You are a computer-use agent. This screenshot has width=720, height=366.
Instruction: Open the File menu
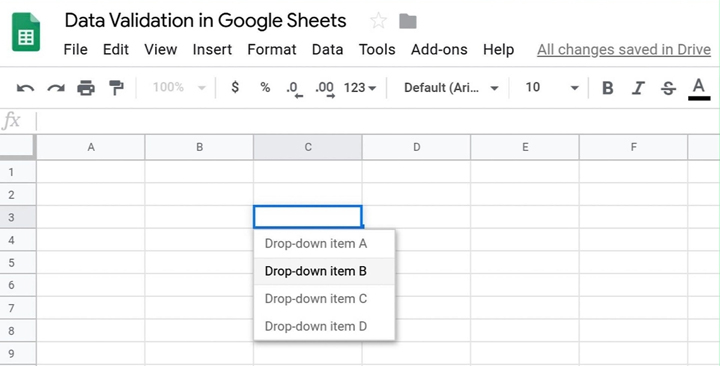coord(75,49)
